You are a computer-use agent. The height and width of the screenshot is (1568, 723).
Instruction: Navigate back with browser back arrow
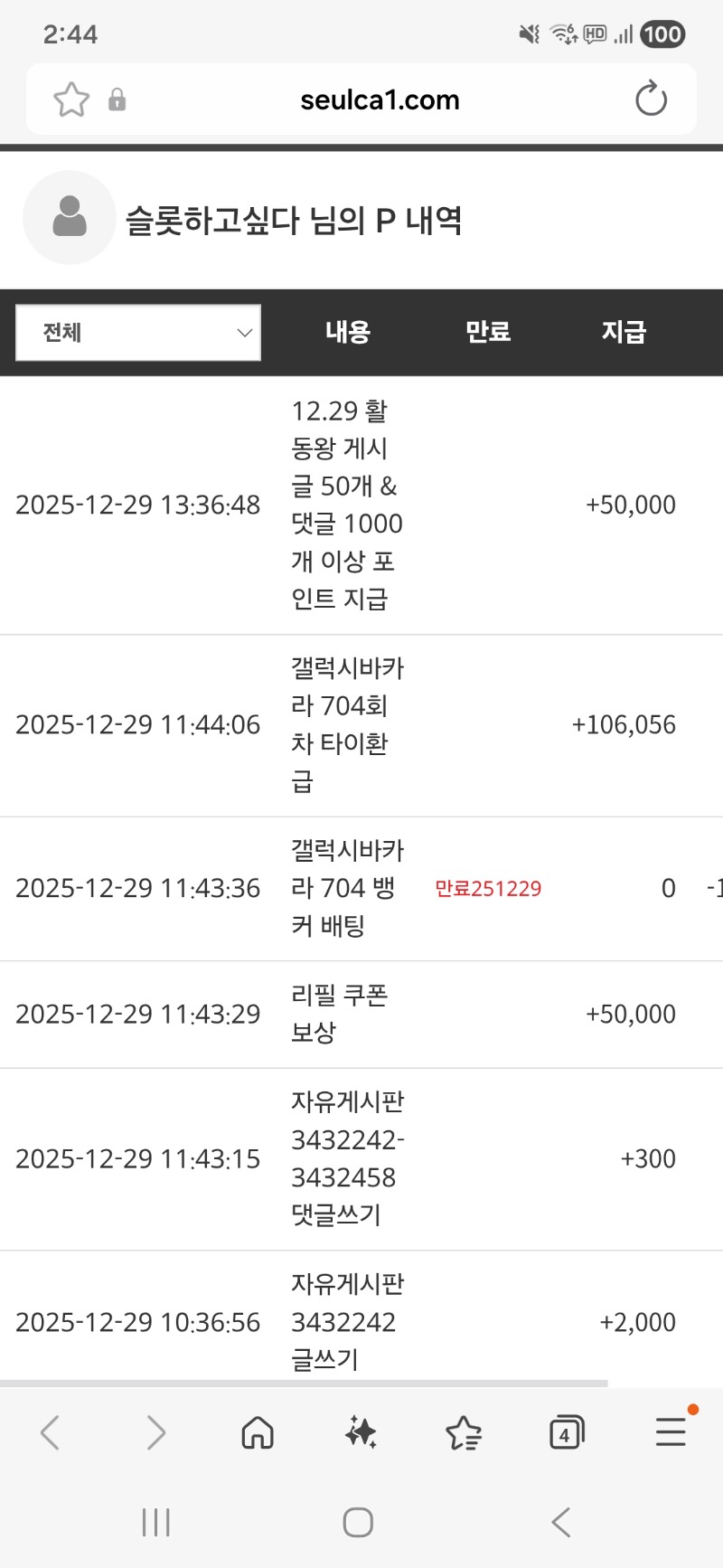tap(51, 1432)
